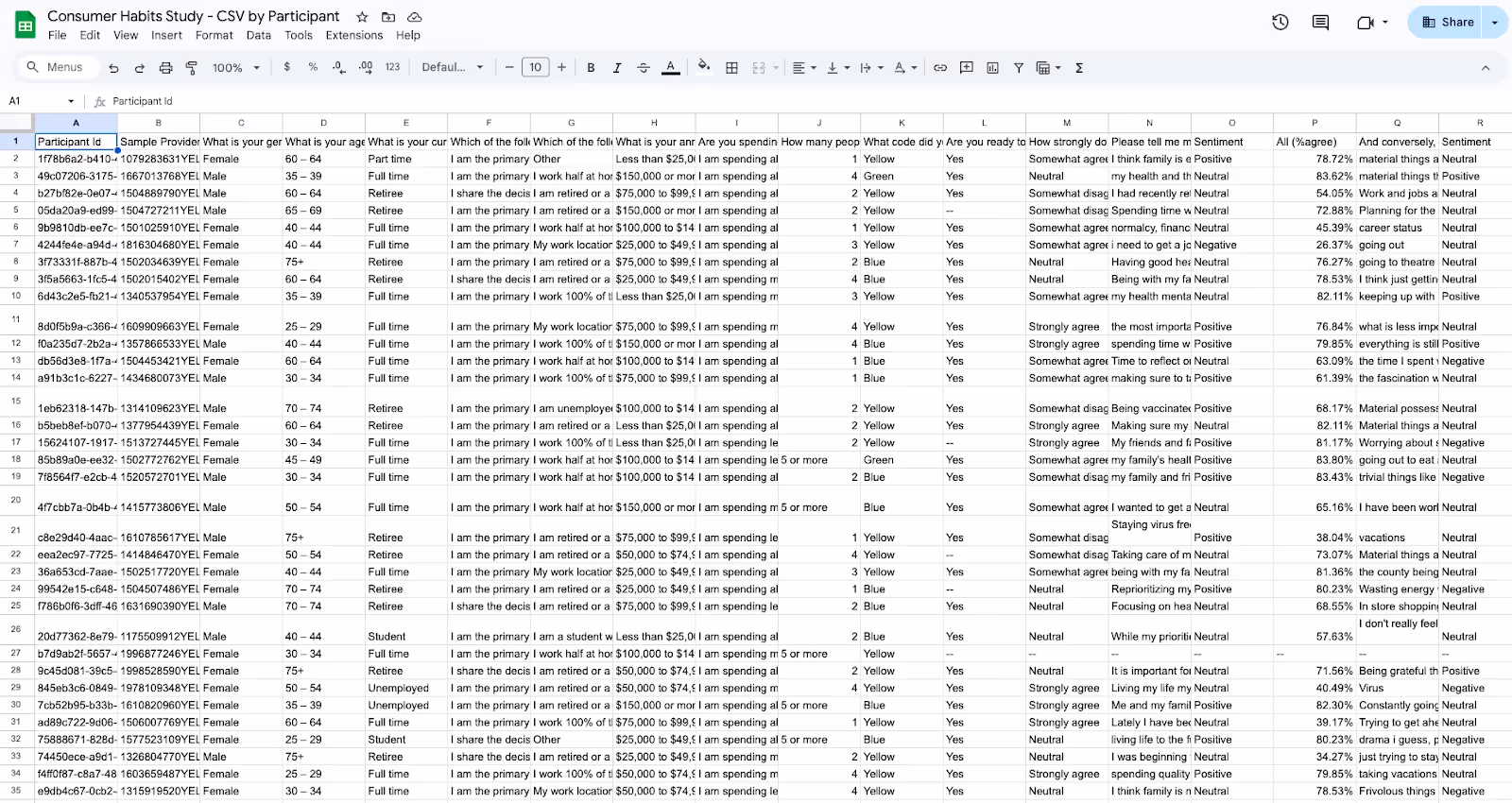Toggle bold formatting
The height and width of the screenshot is (803, 1512).
pos(591,68)
